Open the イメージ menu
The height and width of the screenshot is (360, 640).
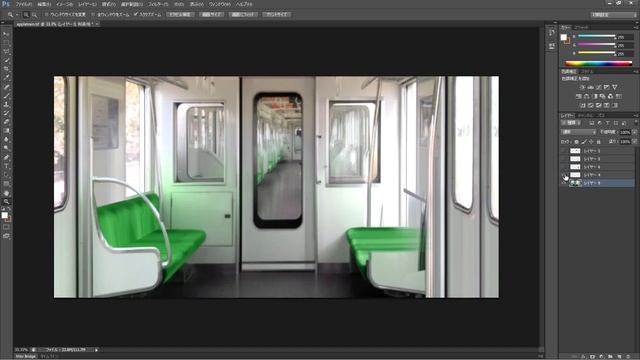[x=64, y=4]
